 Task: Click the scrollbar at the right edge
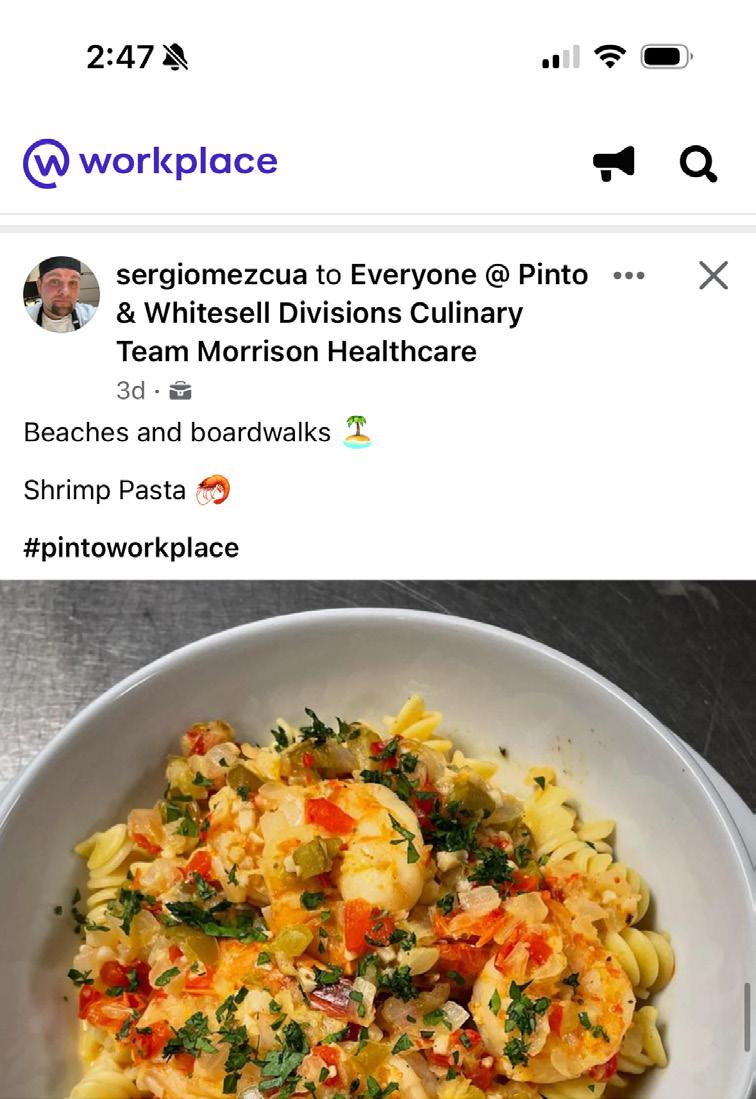click(x=746, y=1015)
